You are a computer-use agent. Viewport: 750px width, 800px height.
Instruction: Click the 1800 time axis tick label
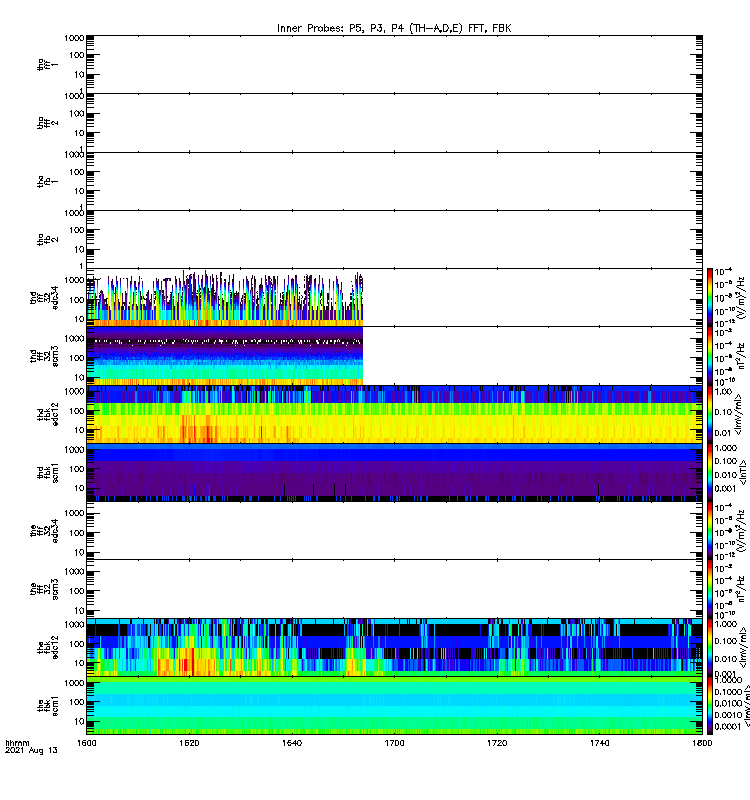pyautogui.click(x=702, y=743)
